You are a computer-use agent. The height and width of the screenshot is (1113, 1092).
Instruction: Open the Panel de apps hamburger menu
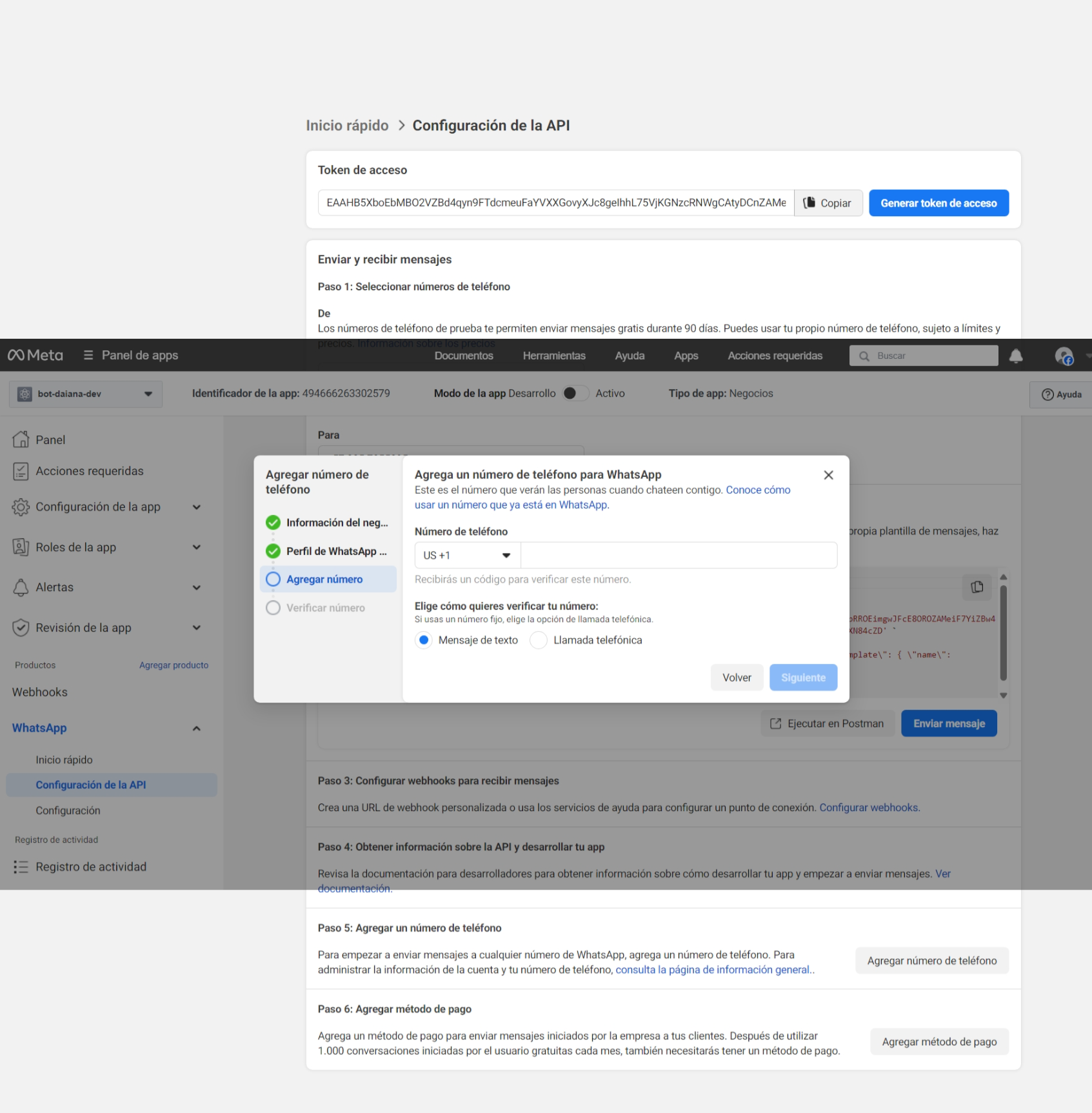(88, 356)
